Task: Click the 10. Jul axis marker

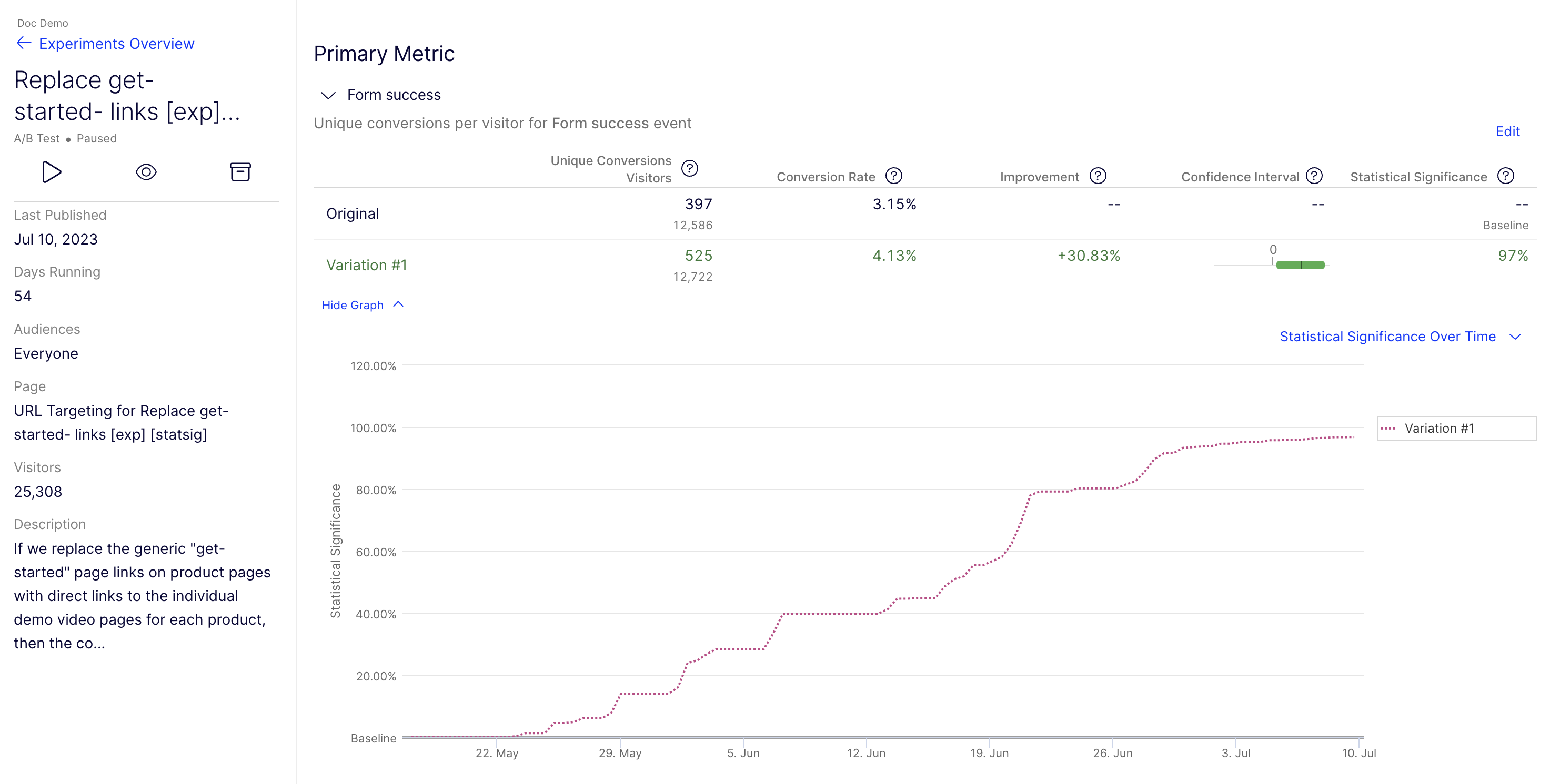Action: click(x=1358, y=753)
